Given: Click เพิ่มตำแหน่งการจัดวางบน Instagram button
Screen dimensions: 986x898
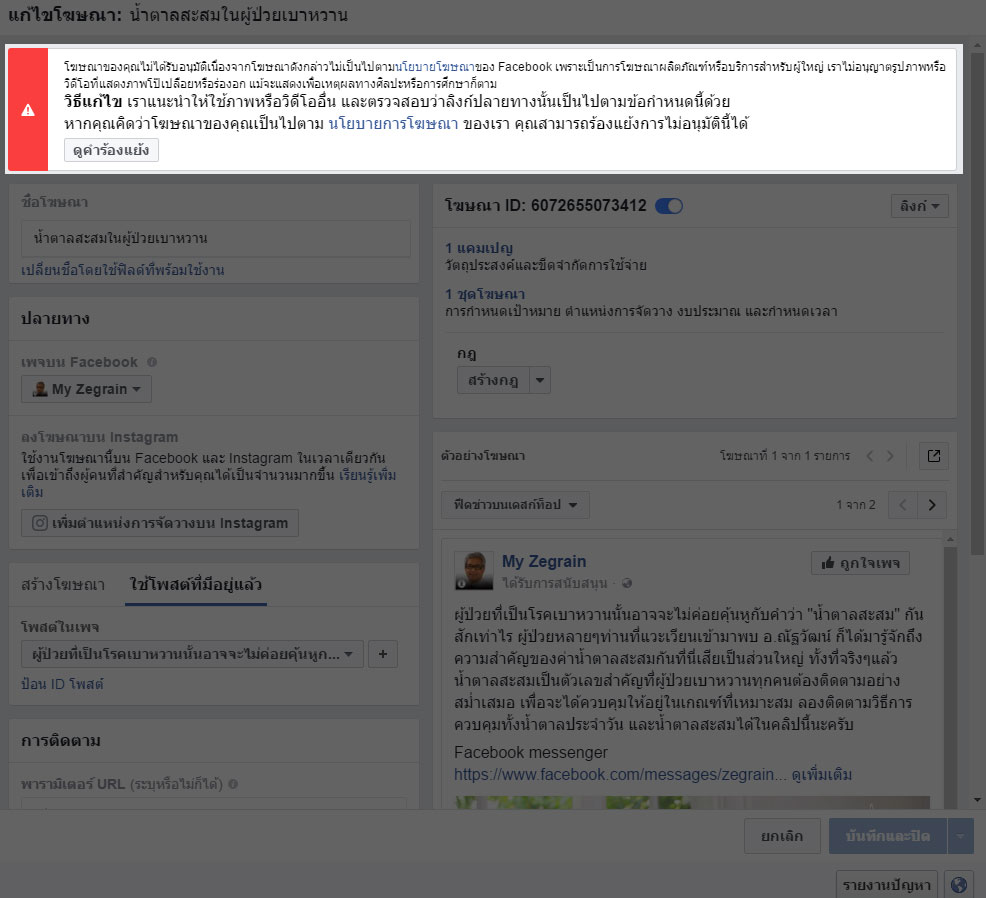Looking at the screenshot, I should click(160, 523).
